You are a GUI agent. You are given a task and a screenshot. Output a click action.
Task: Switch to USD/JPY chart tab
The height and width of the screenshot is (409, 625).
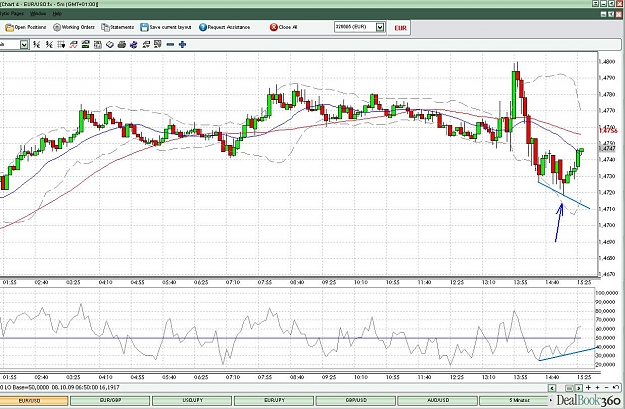(191, 400)
